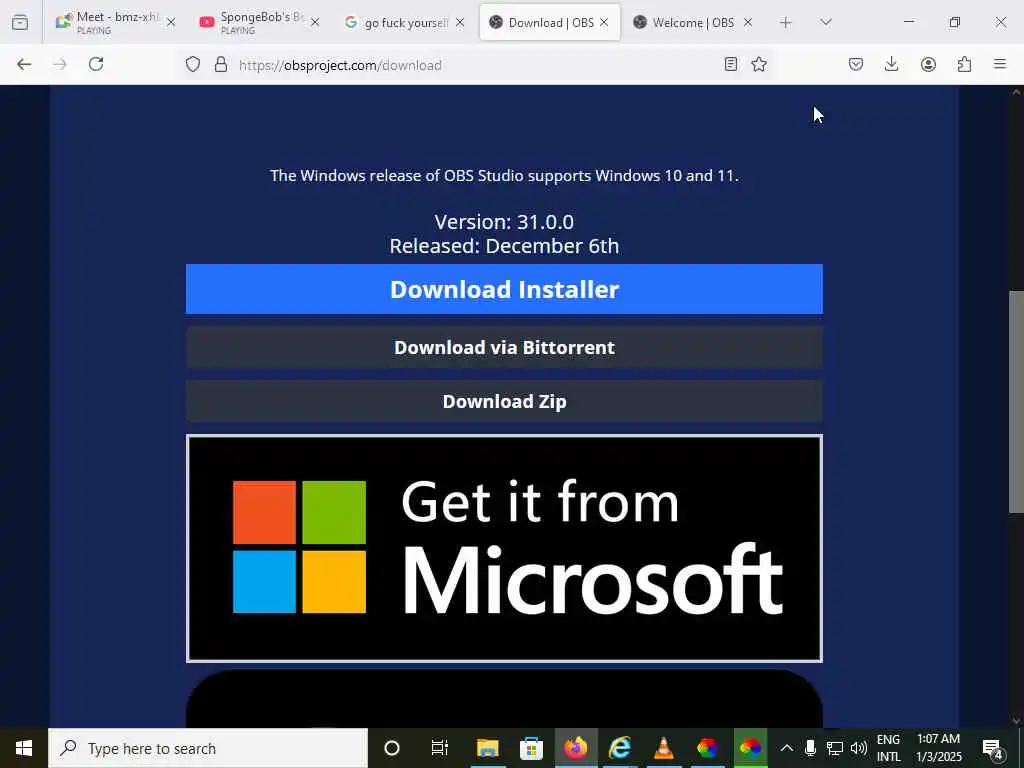
Task: Launch Internet Explorer from taskbar
Action: coord(619,748)
